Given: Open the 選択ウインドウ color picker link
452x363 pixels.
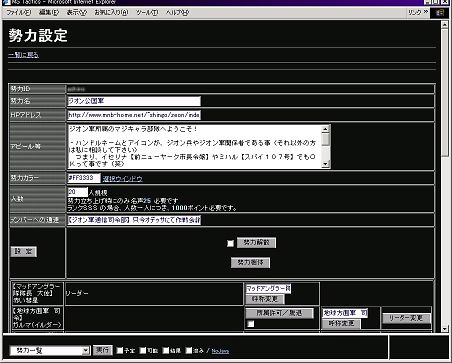Looking at the screenshot, I should pos(122,179).
